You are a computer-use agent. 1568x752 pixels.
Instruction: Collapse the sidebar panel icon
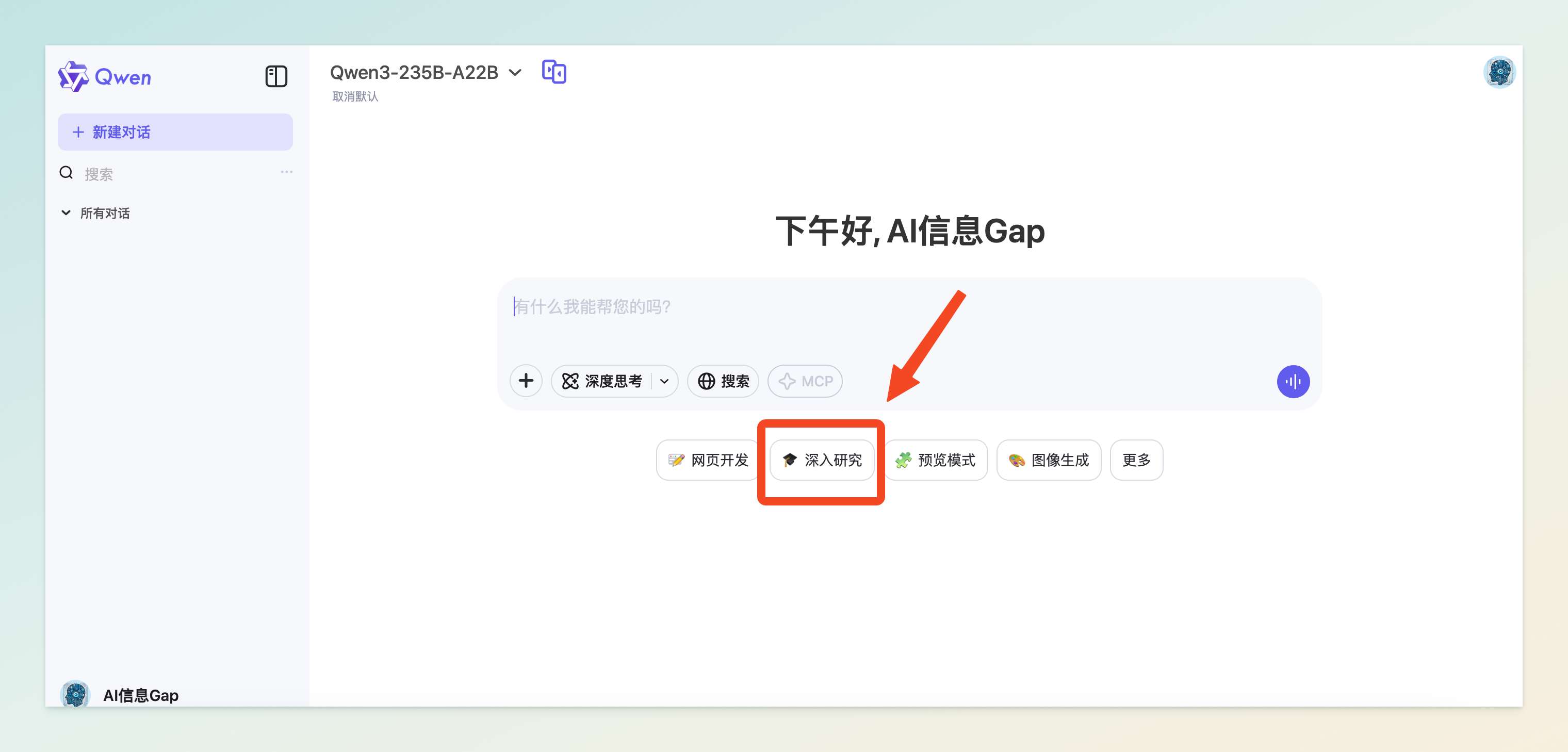[276, 77]
